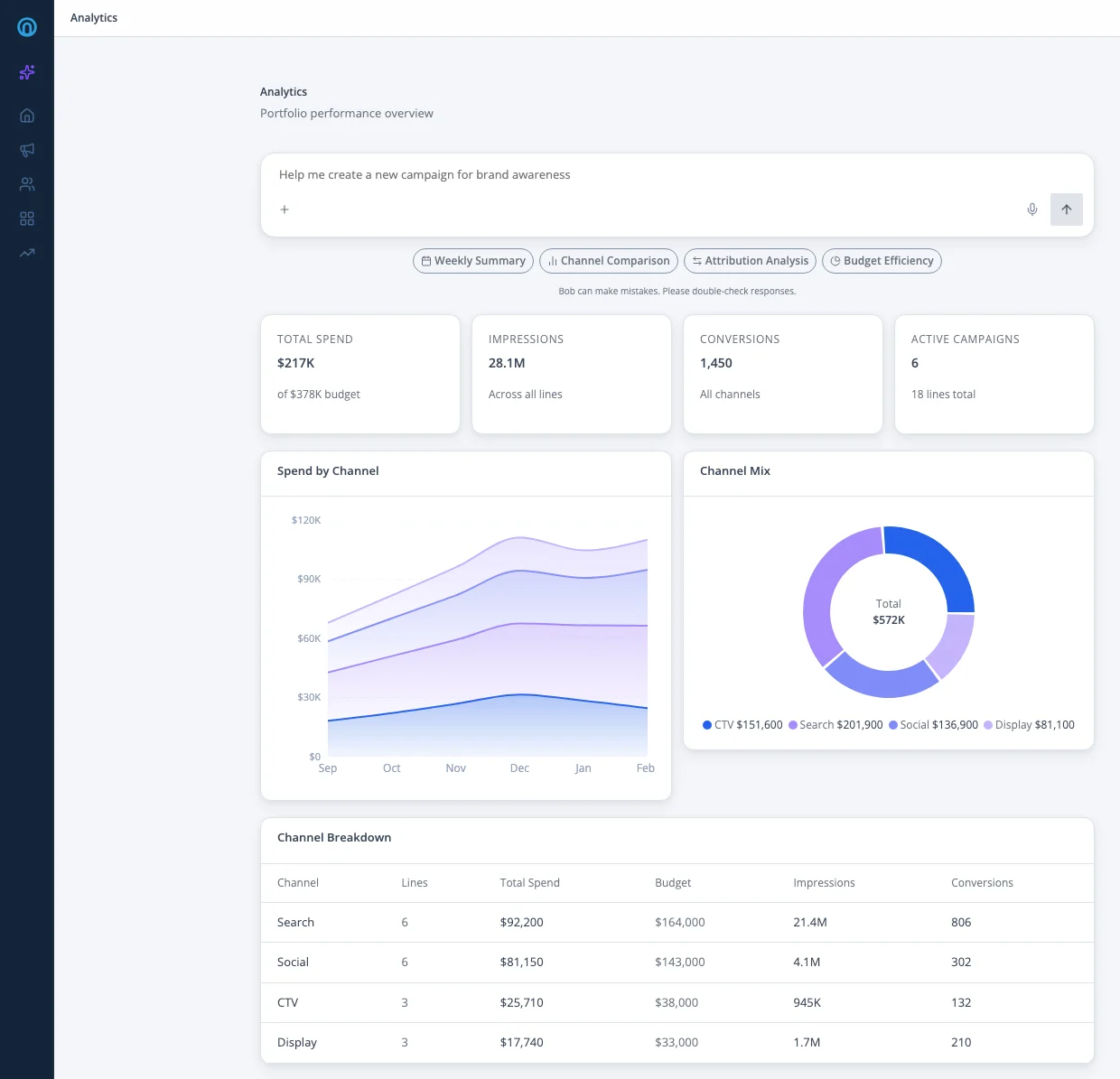Click the Total Spend column header
This screenshot has width=1120, height=1079.
point(530,883)
